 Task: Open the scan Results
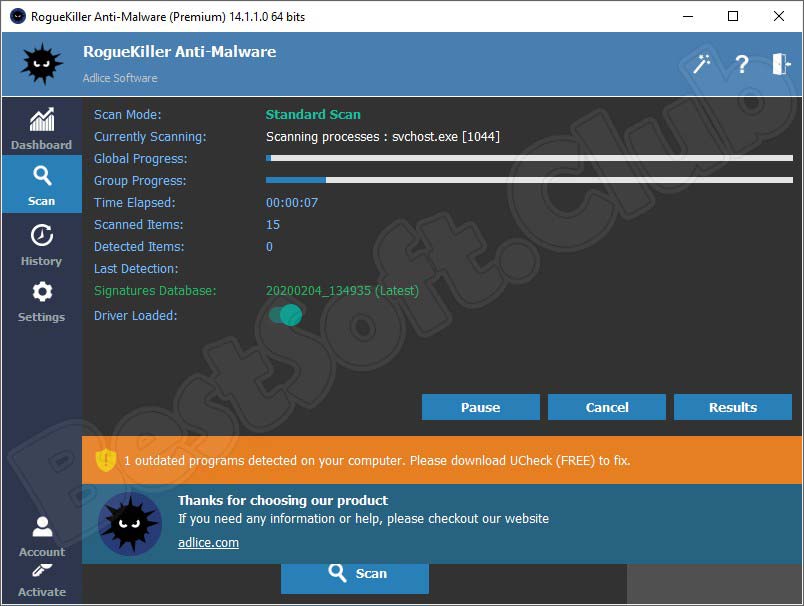[732, 407]
